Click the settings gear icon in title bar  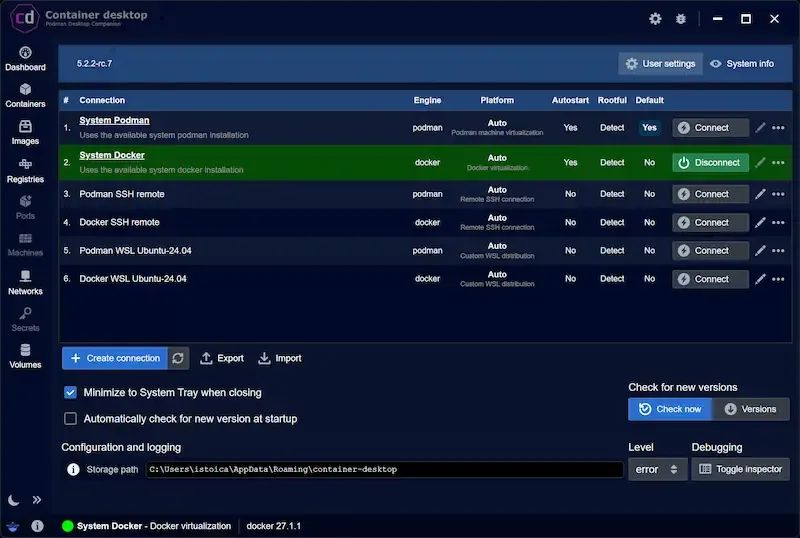655,19
